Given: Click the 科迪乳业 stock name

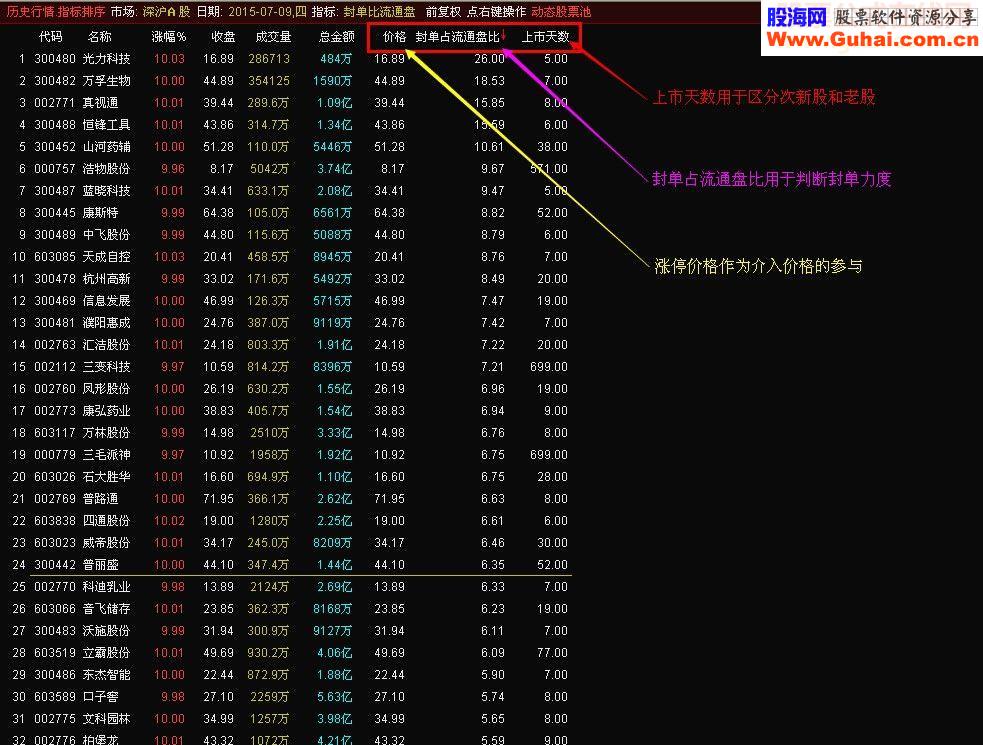Looking at the screenshot, I should (x=107, y=587).
